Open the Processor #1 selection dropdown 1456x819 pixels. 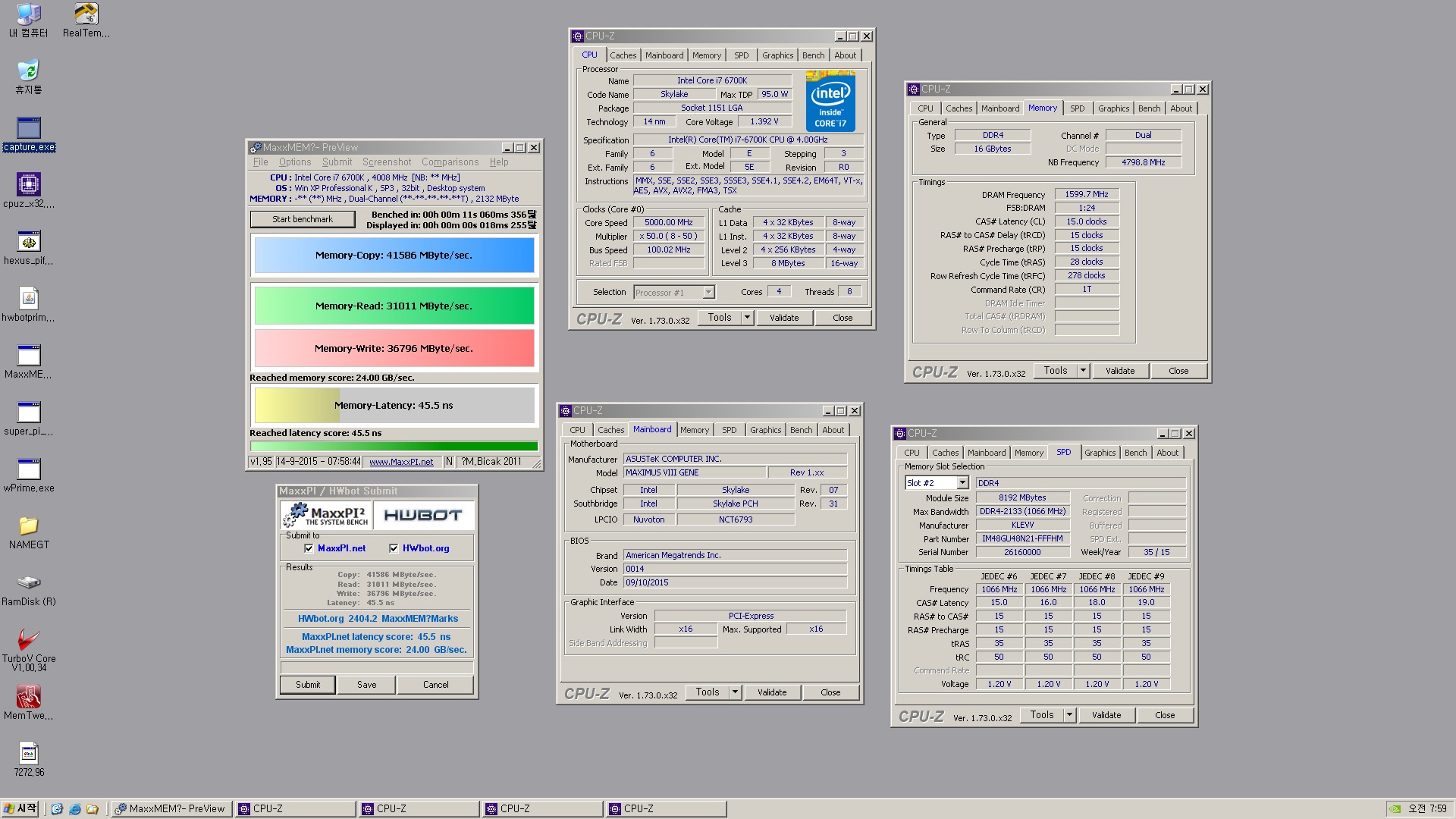click(x=708, y=292)
